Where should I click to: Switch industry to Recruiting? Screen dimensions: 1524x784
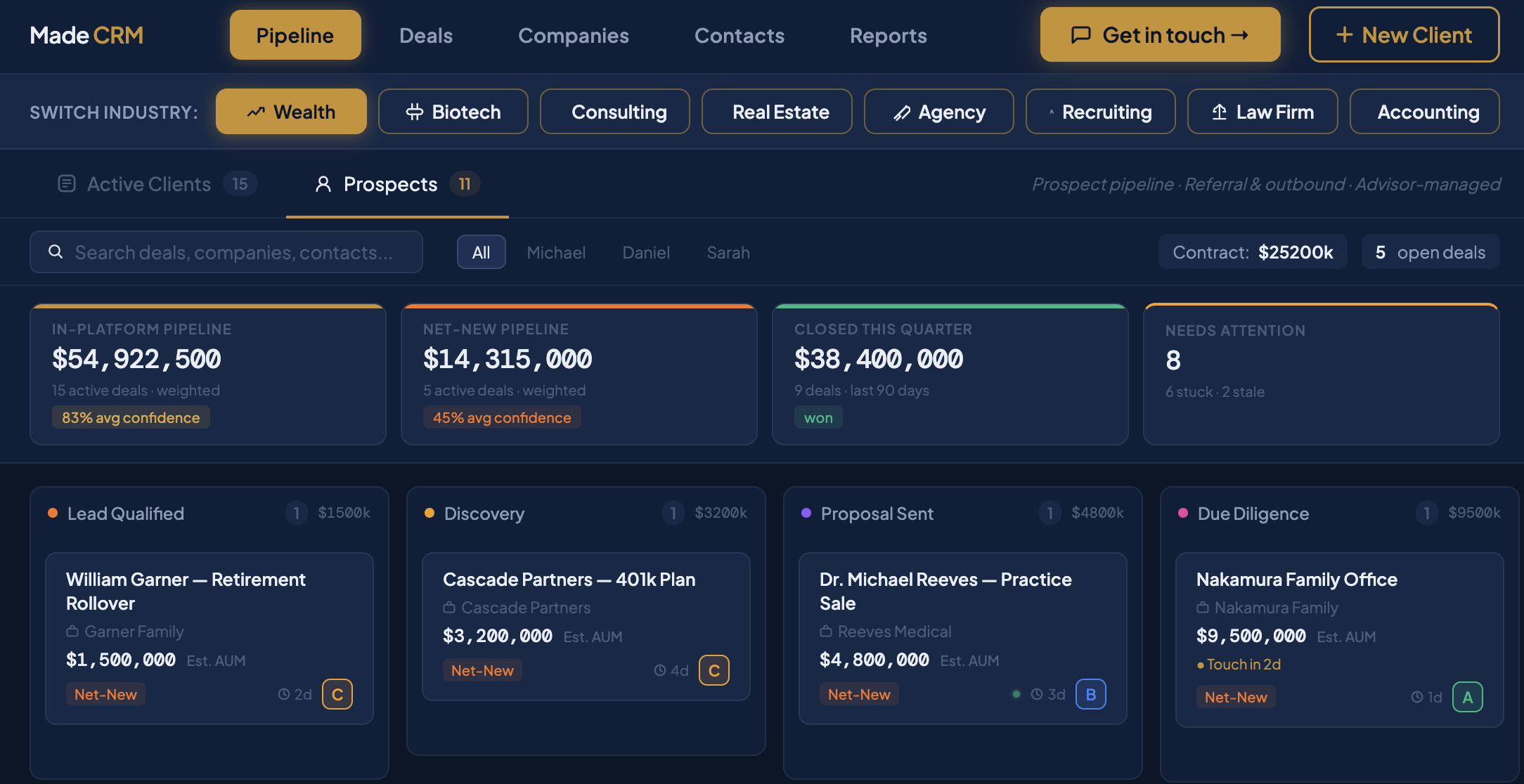(x=1101, y=112)
